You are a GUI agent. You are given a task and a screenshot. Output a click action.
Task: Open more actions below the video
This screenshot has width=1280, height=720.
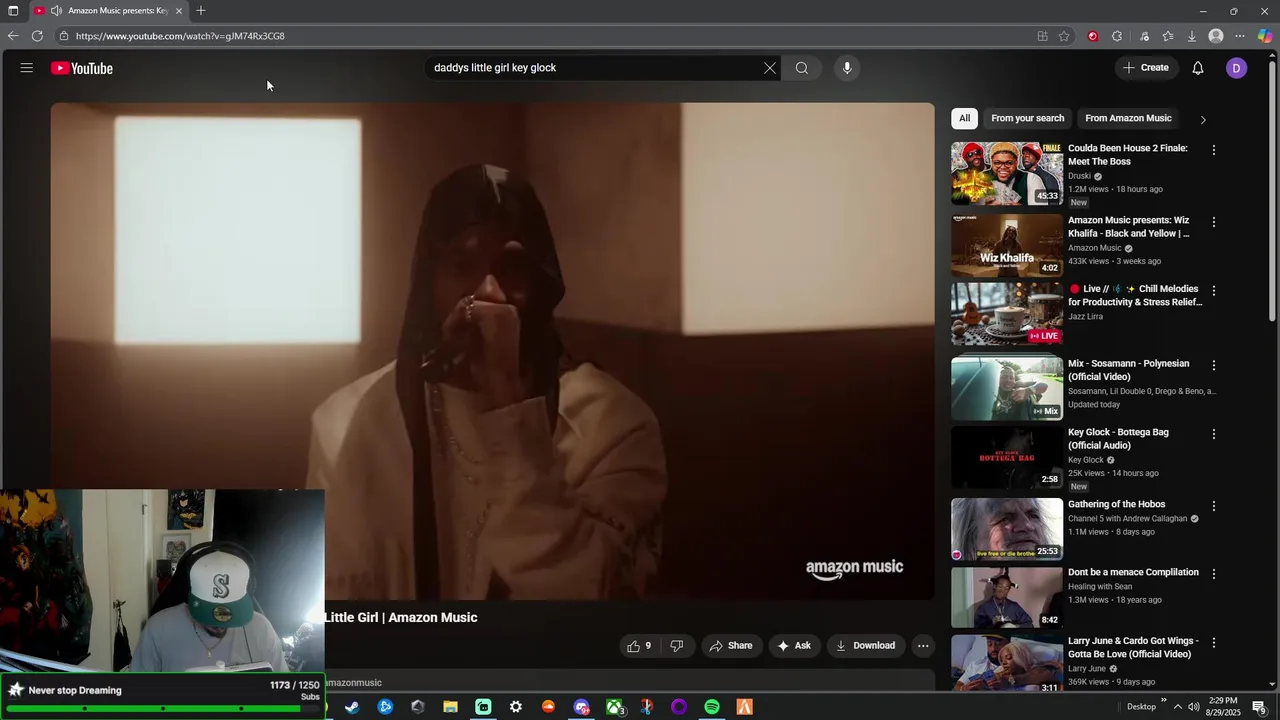pyautogui.click(x=923, y=646)
